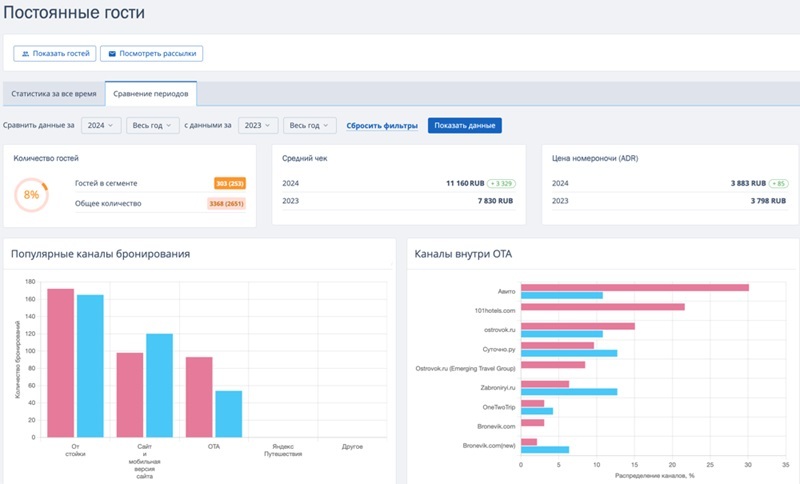The height and width of the screenshot is (484, 800).
Task: Click the Сбросить фильтры link
Action: click(x=382, y=125)
